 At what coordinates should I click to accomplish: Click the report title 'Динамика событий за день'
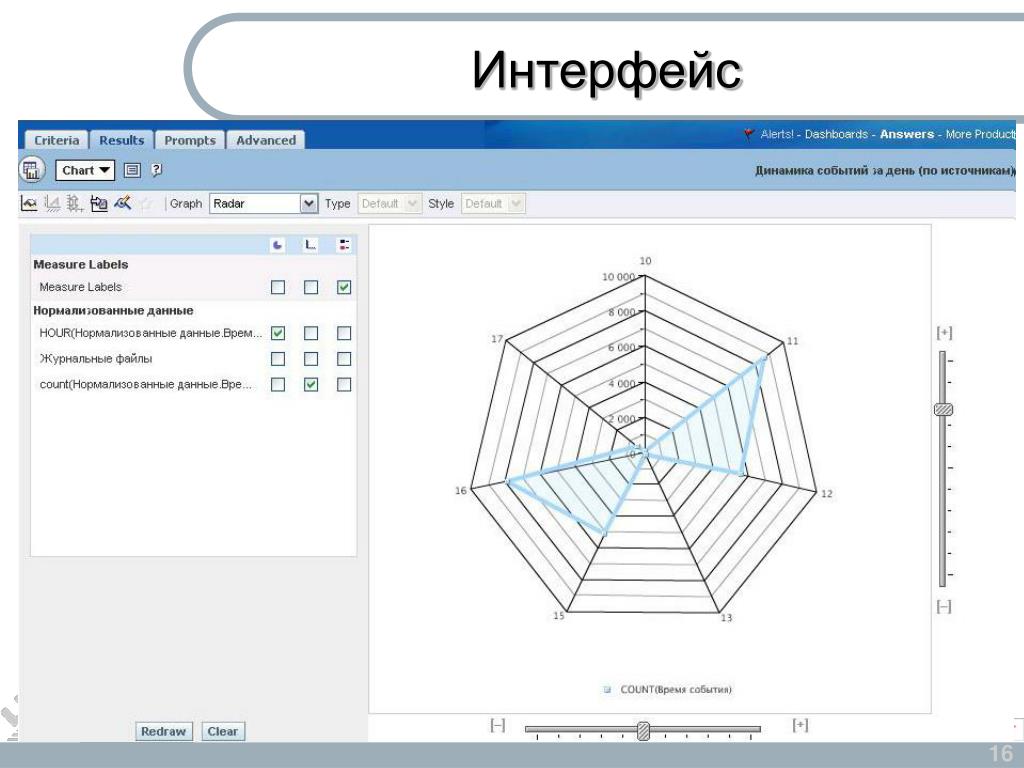[x=885, y=170]
